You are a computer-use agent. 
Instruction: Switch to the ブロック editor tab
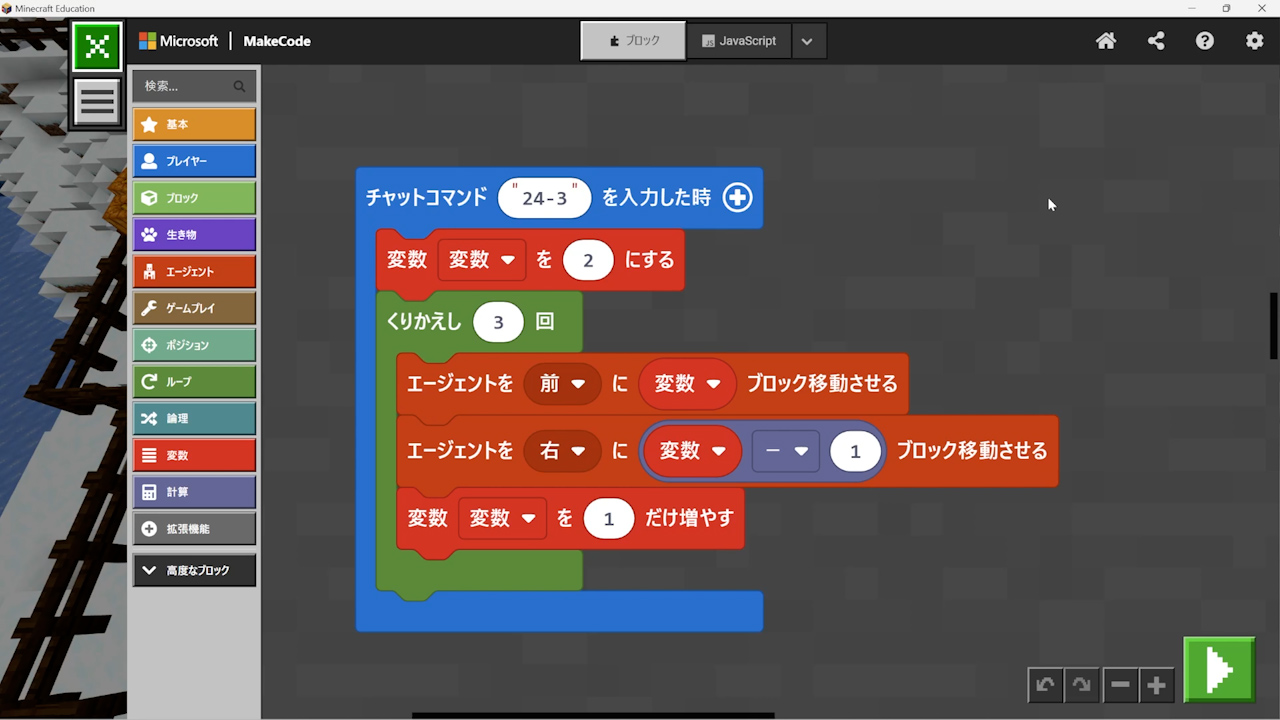(633, 41)
